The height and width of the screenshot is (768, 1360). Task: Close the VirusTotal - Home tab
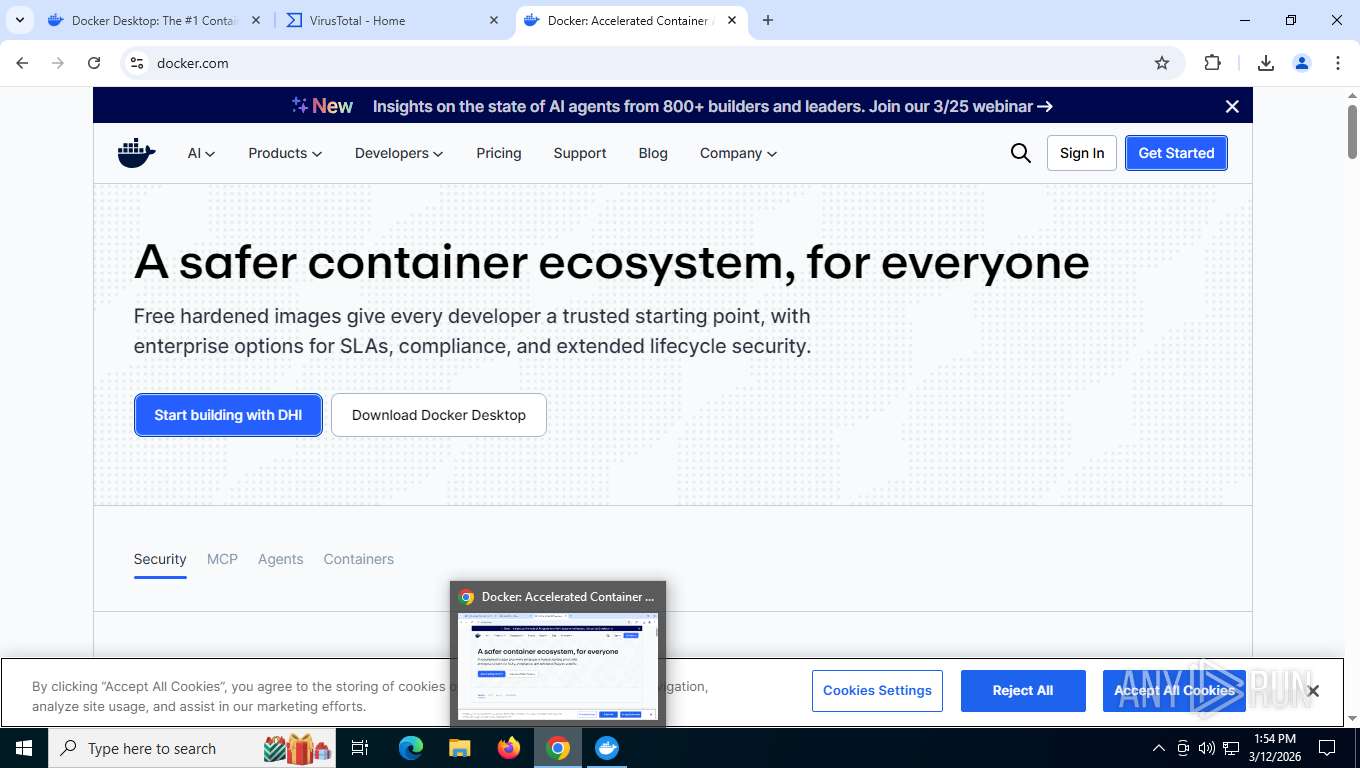point(494,20)
